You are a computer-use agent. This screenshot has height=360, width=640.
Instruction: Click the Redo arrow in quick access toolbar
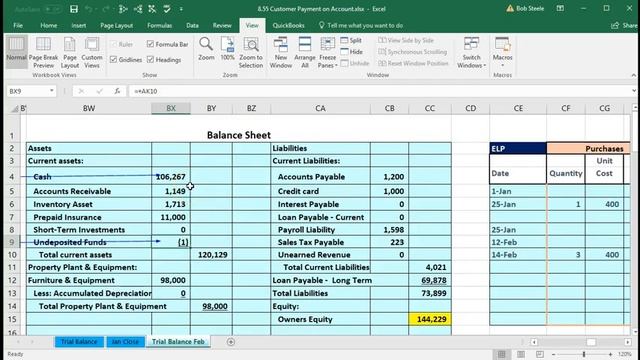click(106, 9)
